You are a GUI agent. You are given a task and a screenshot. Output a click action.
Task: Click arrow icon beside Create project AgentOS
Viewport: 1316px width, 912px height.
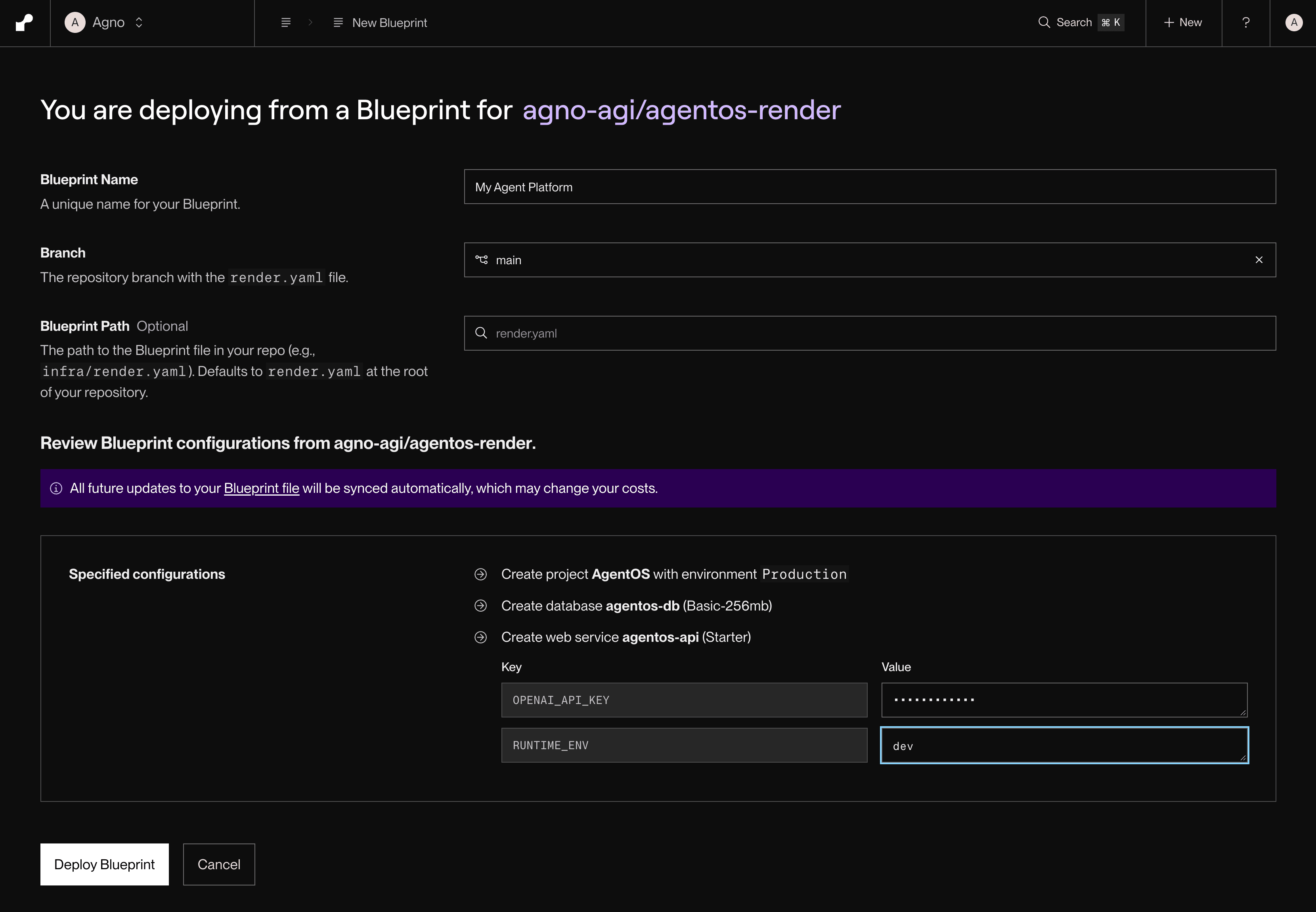point(481,574)
